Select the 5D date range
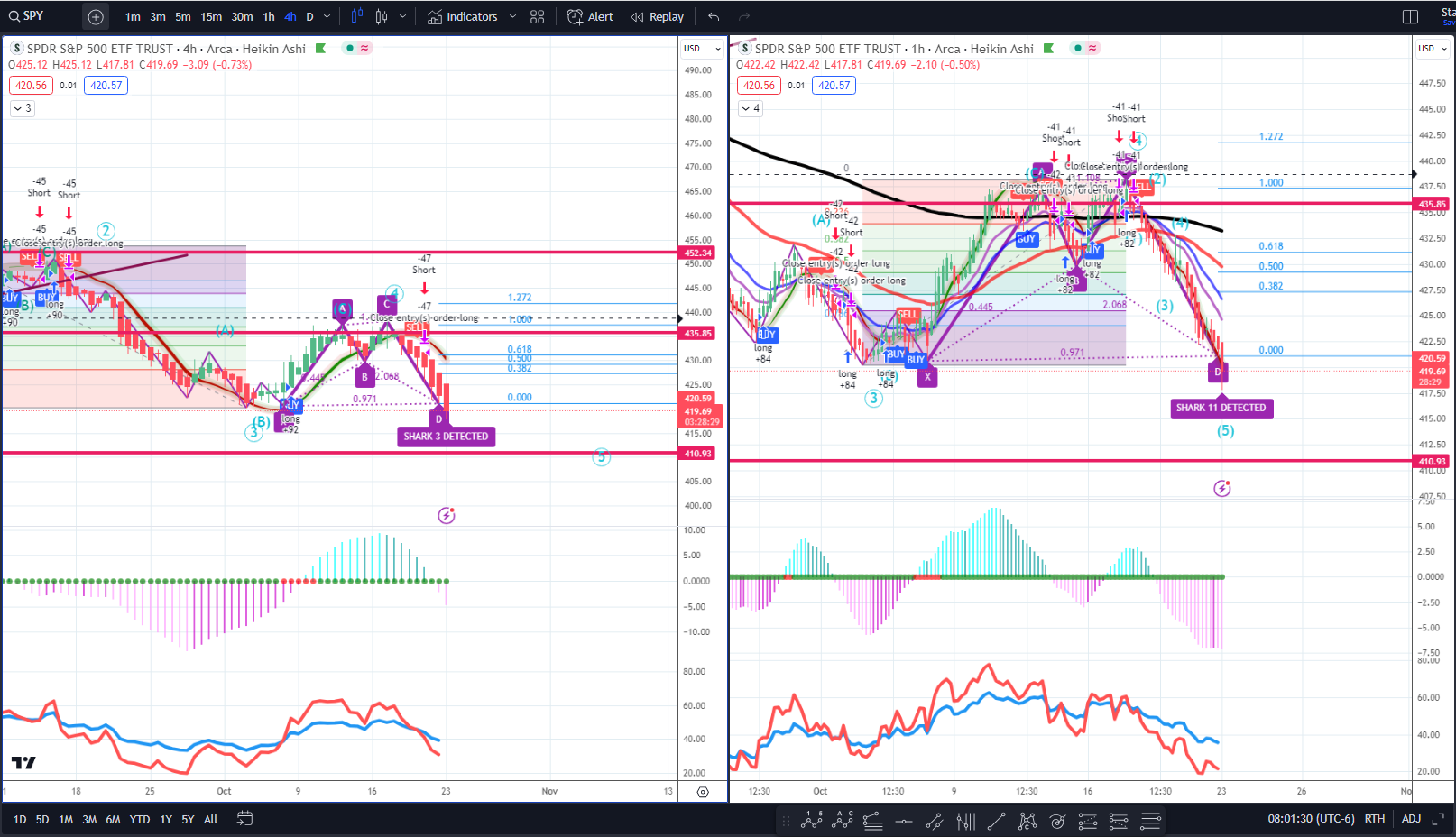Image resolution: width=1456 pixels, height=837 pixels. click(42, 820)
